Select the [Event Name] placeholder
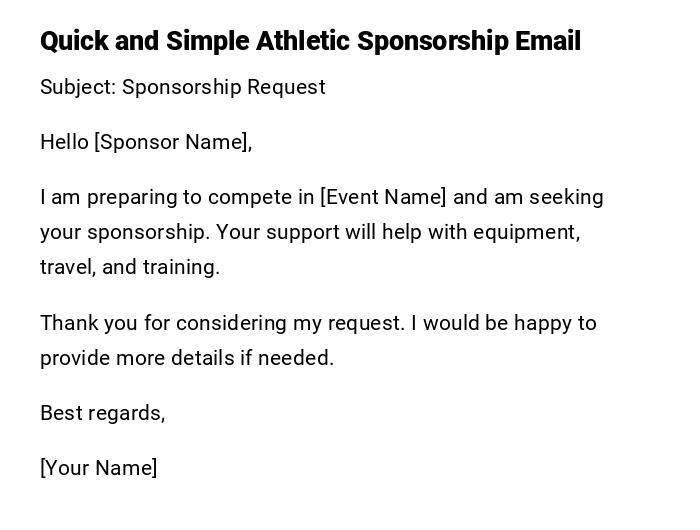The height and width of the screenshot is (530, 700). [383, 197]
